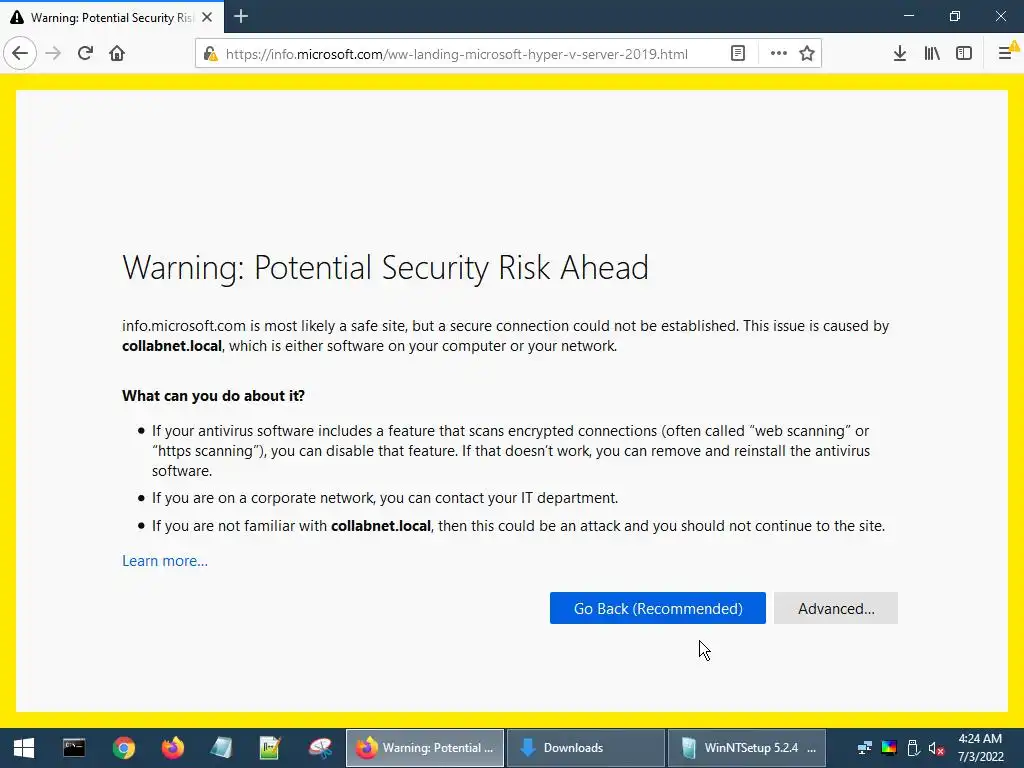Toggle the sidebar panel icon

[964, 54]
